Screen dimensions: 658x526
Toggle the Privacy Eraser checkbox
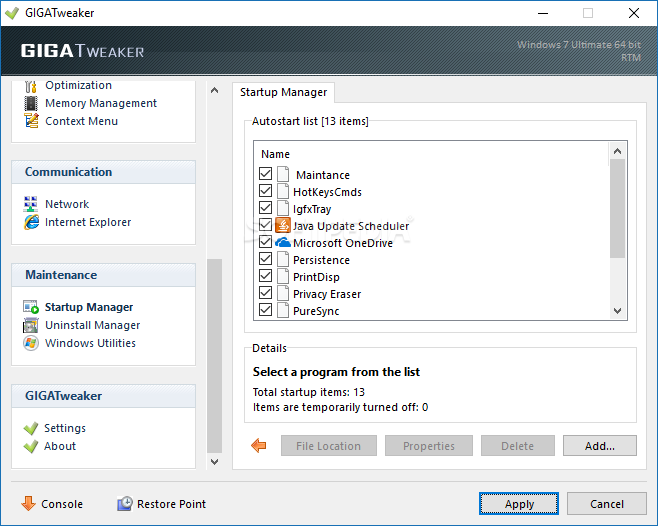[x=265, y=293]
